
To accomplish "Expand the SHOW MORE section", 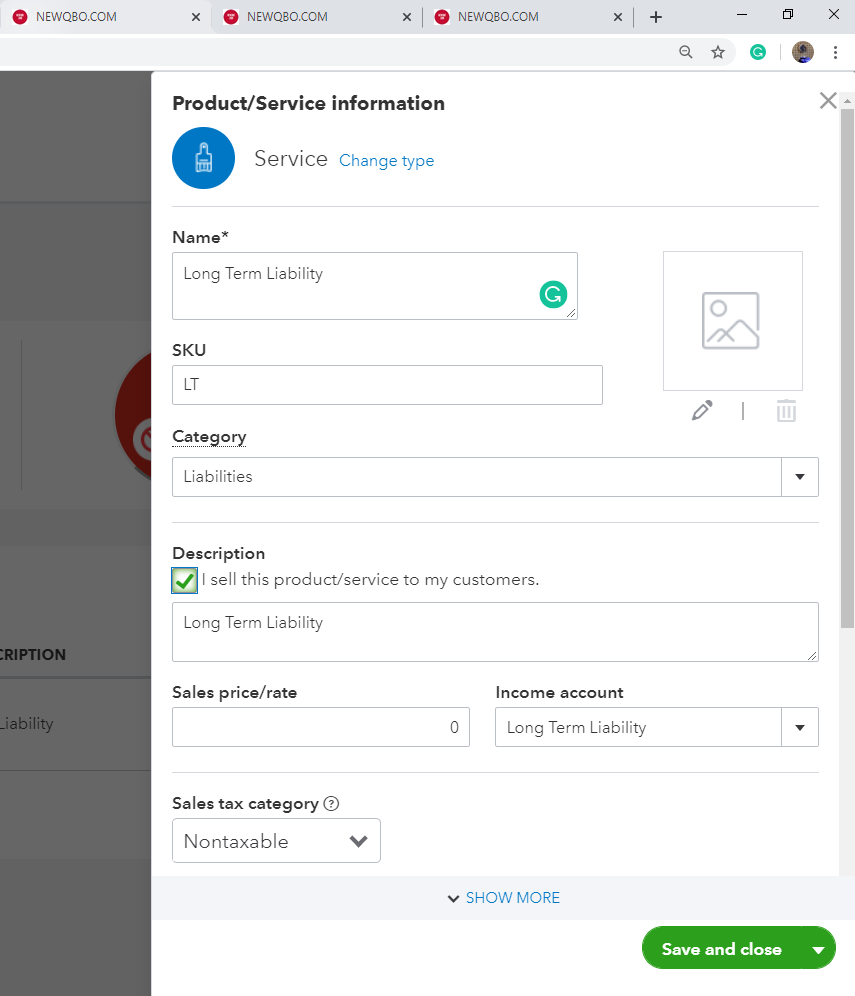I will 504,898.
